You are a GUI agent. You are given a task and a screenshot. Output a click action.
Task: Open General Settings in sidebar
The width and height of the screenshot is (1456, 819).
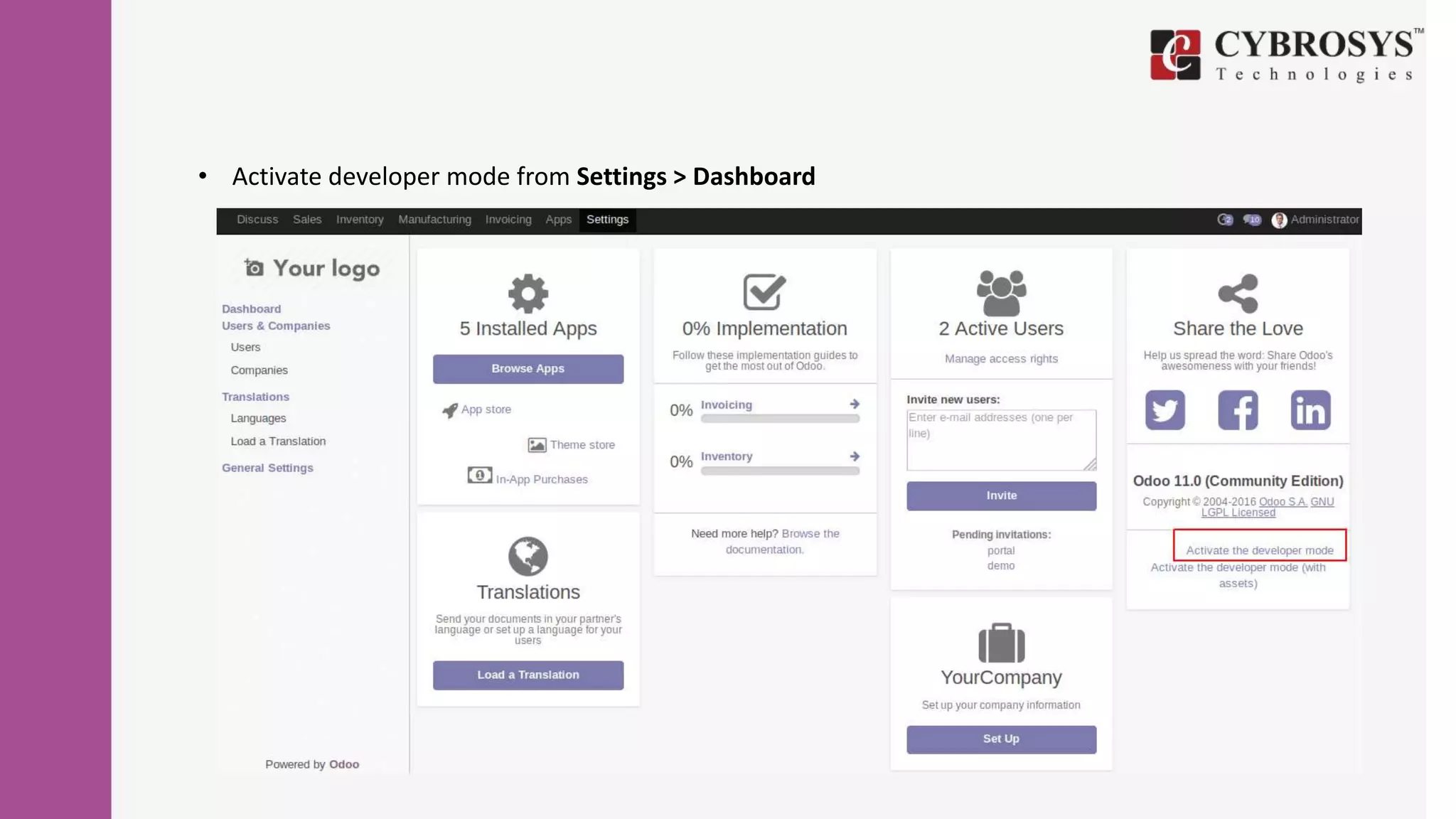tap(267, 468)
